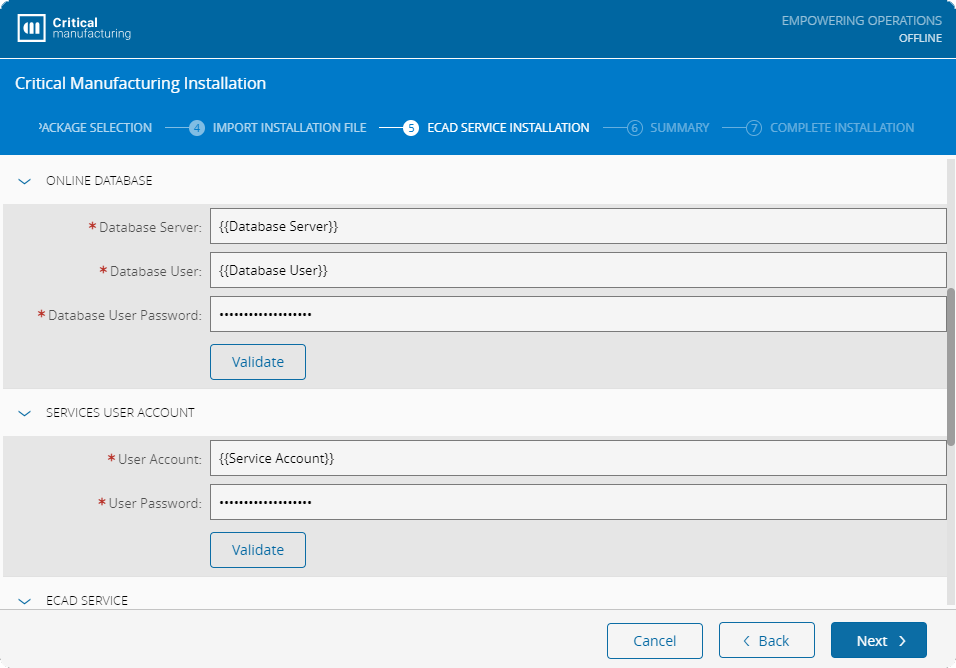Click step 4 circle icon in wizard

coord(197,128)
